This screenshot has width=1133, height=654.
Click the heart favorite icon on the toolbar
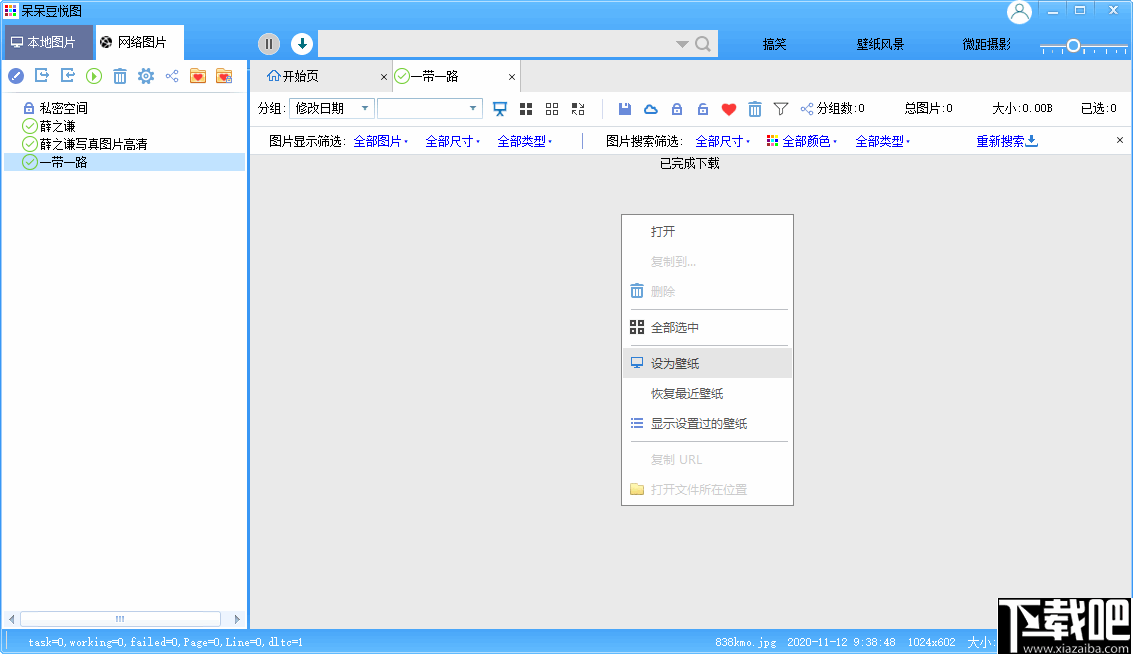729,108
